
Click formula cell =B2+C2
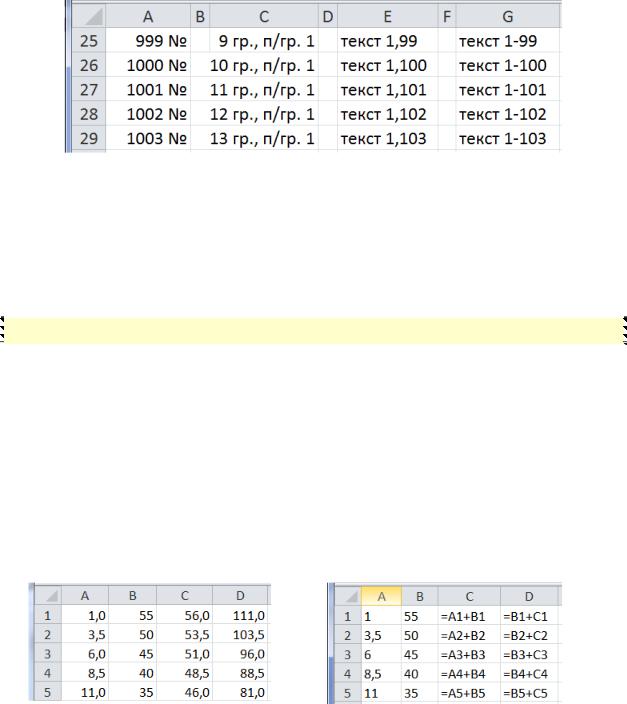(529, 636)
